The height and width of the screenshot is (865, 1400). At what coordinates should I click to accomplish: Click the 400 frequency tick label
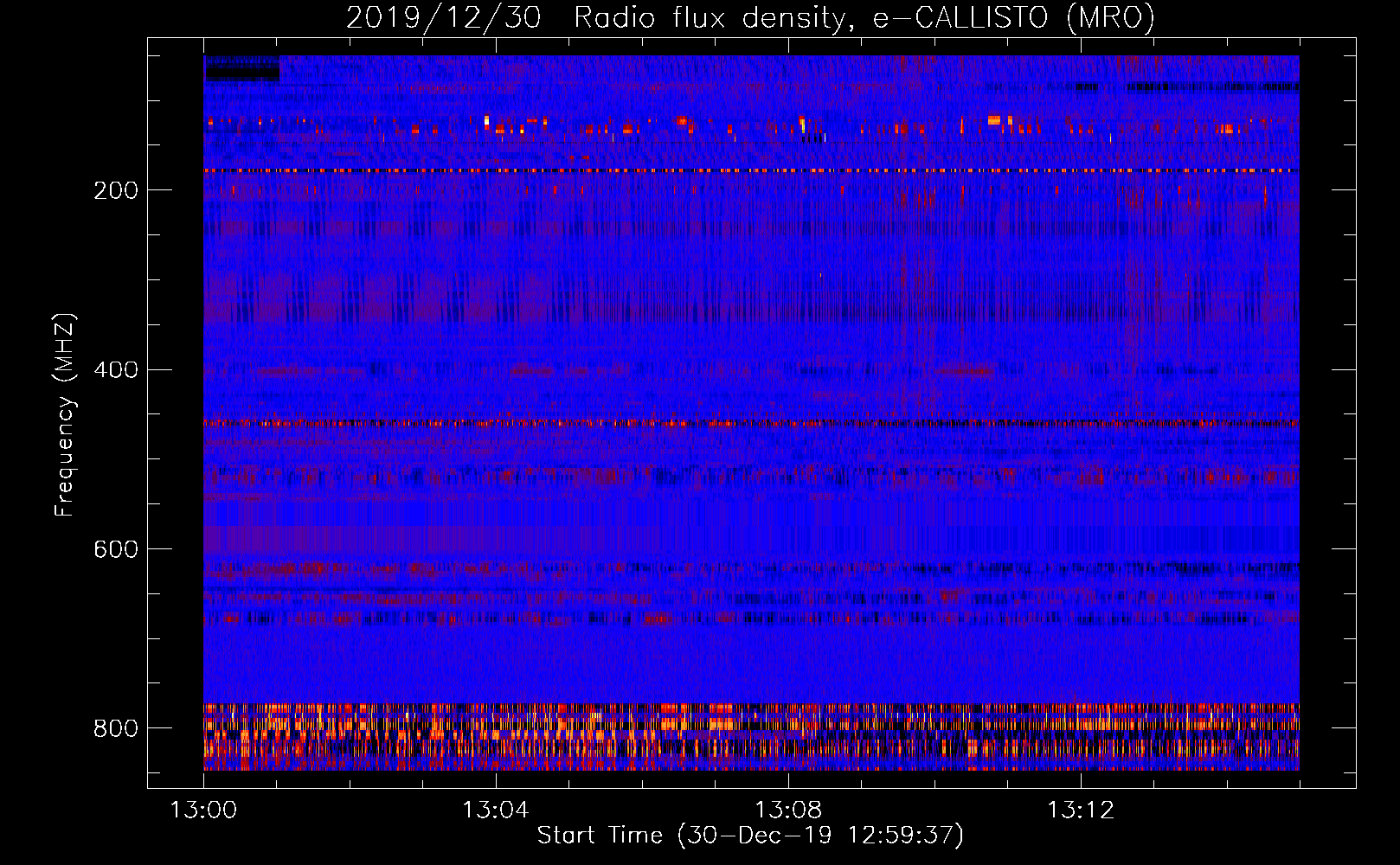(116, 370)
